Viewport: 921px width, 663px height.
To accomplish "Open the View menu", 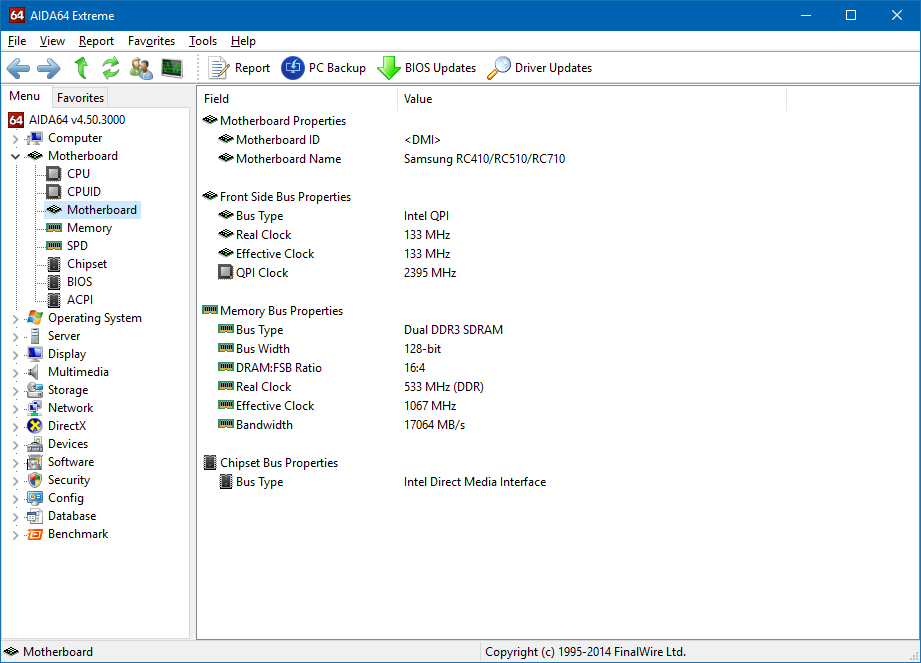I will (52, 41).
